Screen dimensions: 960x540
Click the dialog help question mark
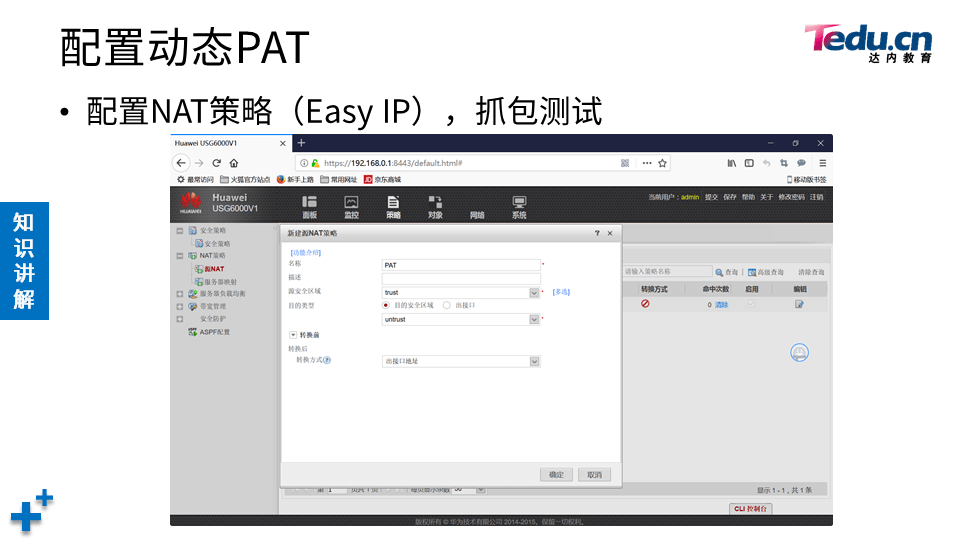(x=597, y=233)
